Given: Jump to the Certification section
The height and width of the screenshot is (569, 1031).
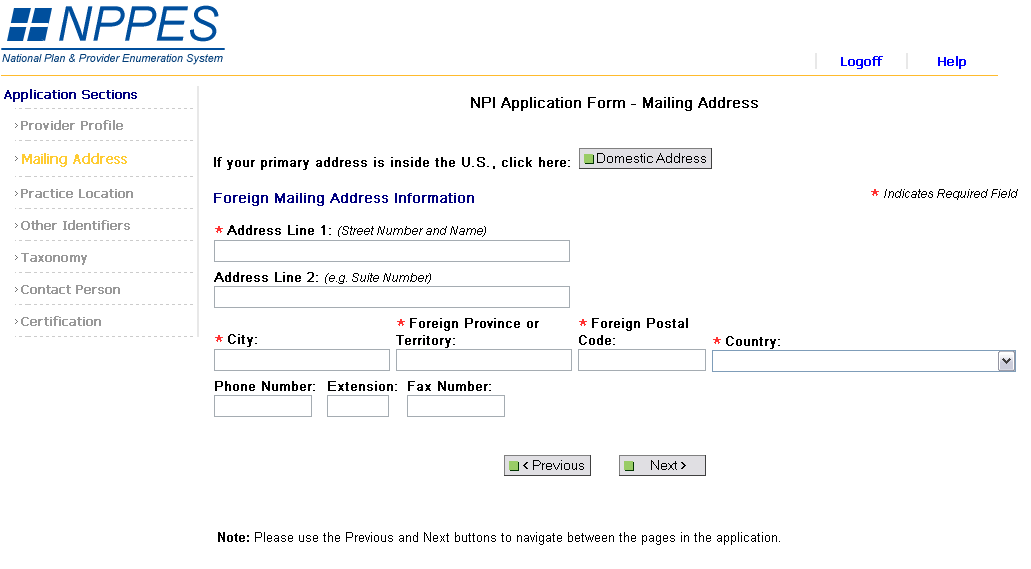Looking at the screenshot, I should point(61,322).
